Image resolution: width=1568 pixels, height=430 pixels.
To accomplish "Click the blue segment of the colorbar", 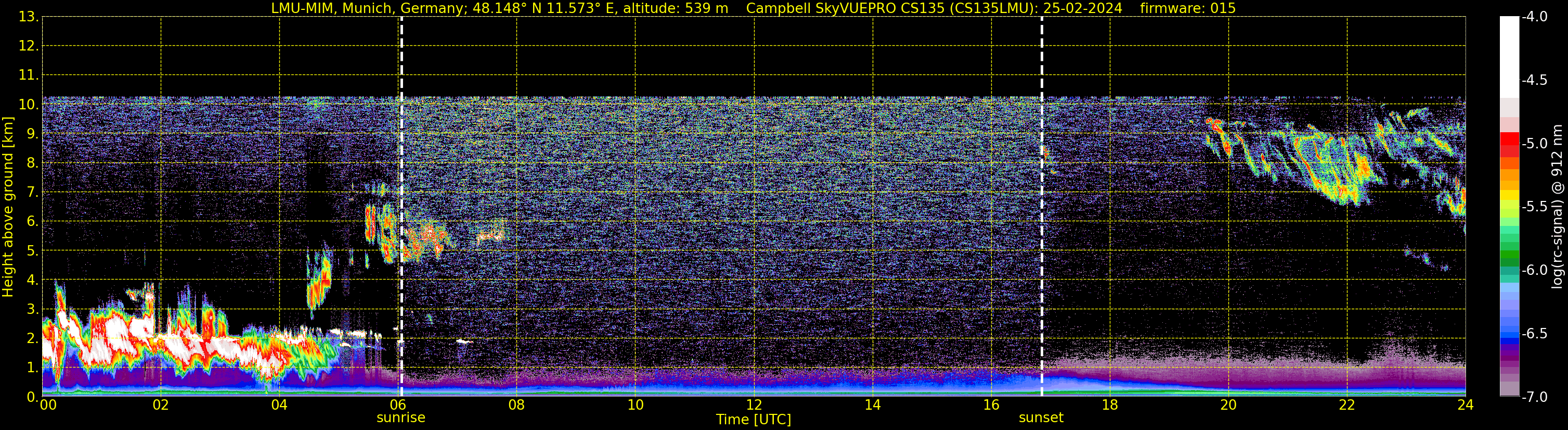I will pos(1510,334).
